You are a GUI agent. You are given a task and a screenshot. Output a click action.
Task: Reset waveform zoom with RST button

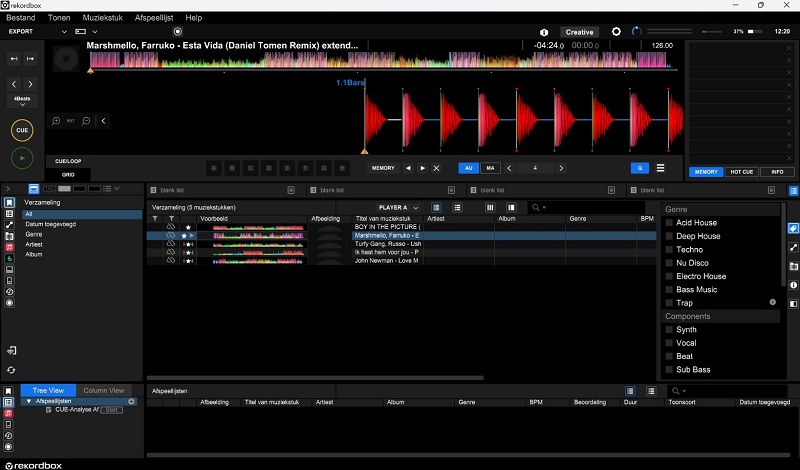coord(71,121)
